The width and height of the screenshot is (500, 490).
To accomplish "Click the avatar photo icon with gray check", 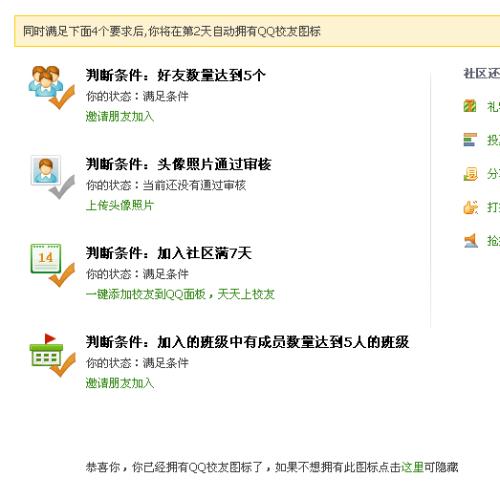I will point(52,177).
